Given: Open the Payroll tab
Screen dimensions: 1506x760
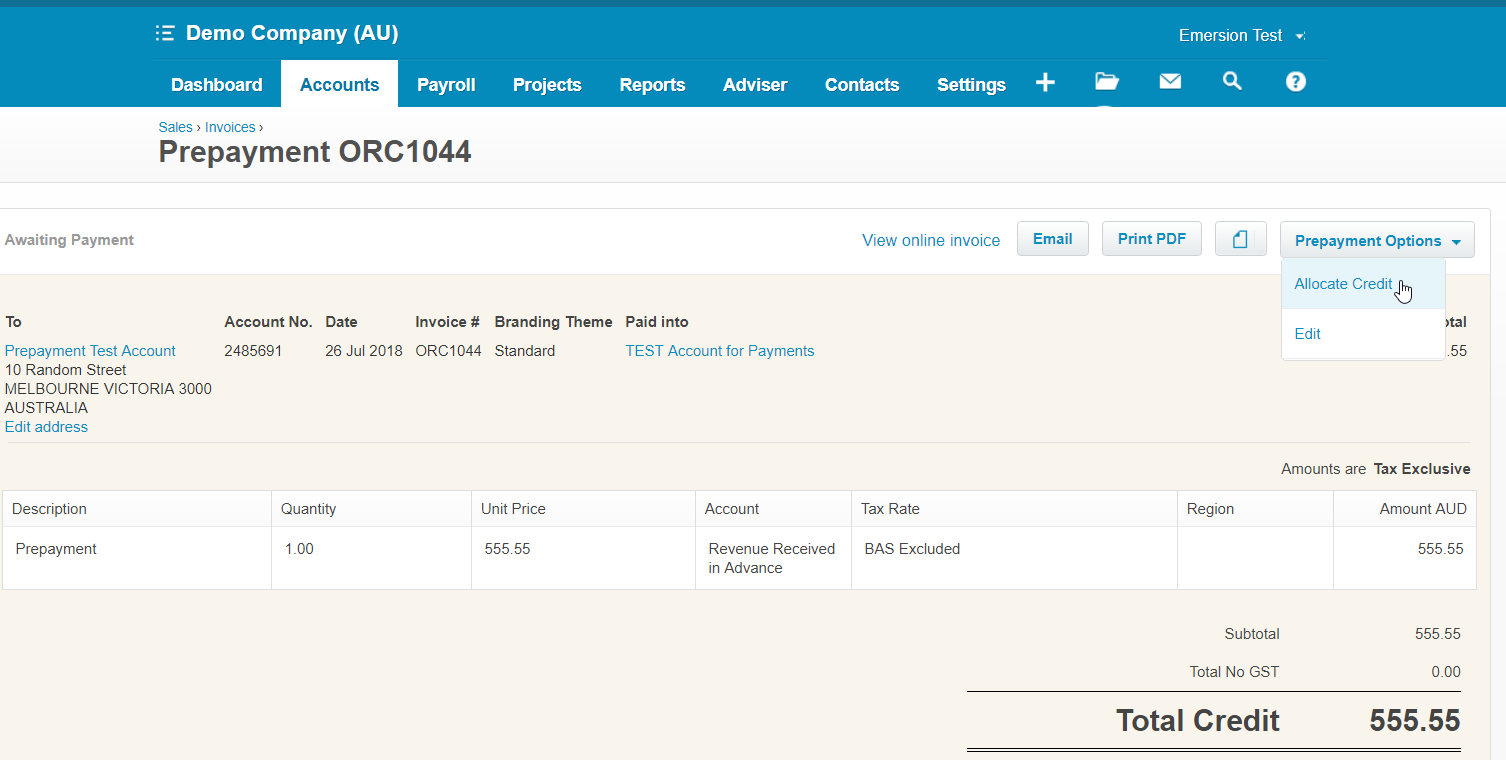Looking at the screenshot, I should (446, 85).
